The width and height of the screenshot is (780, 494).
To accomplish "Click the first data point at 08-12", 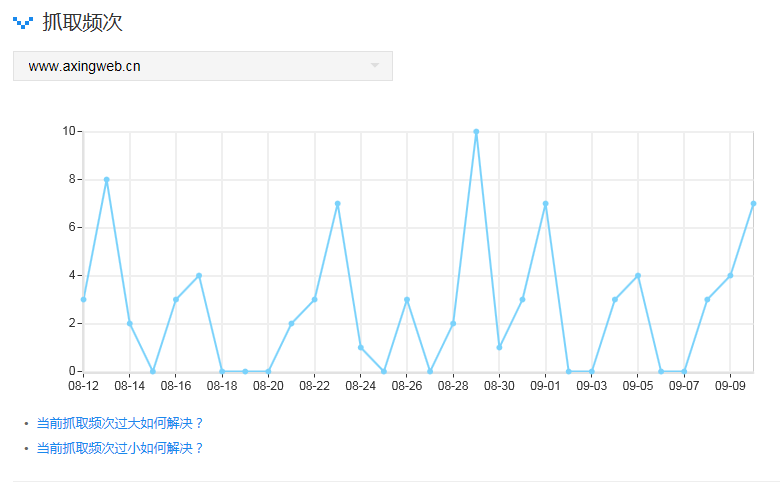I will click(x=84, y=299).
